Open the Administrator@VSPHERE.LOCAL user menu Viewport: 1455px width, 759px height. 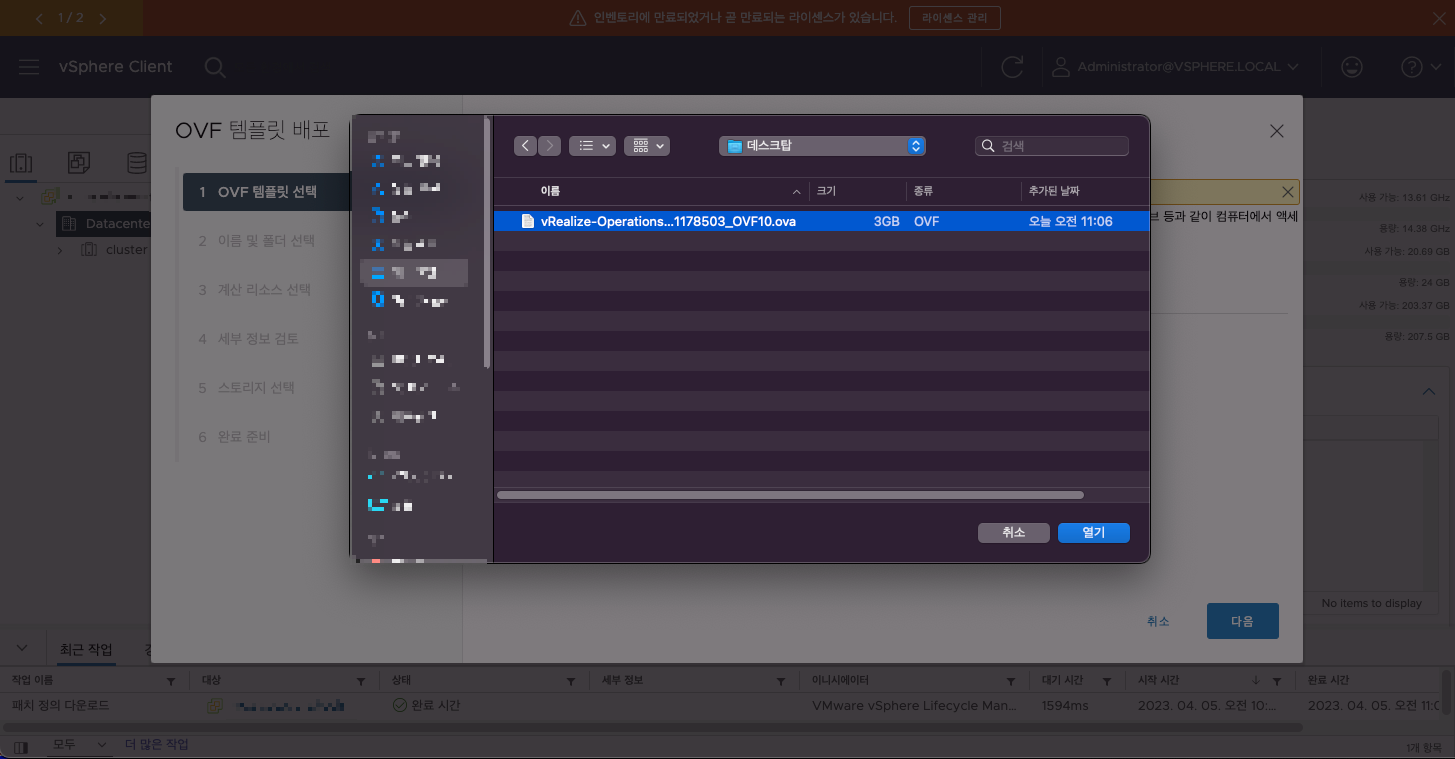[x=1176, y=67]
